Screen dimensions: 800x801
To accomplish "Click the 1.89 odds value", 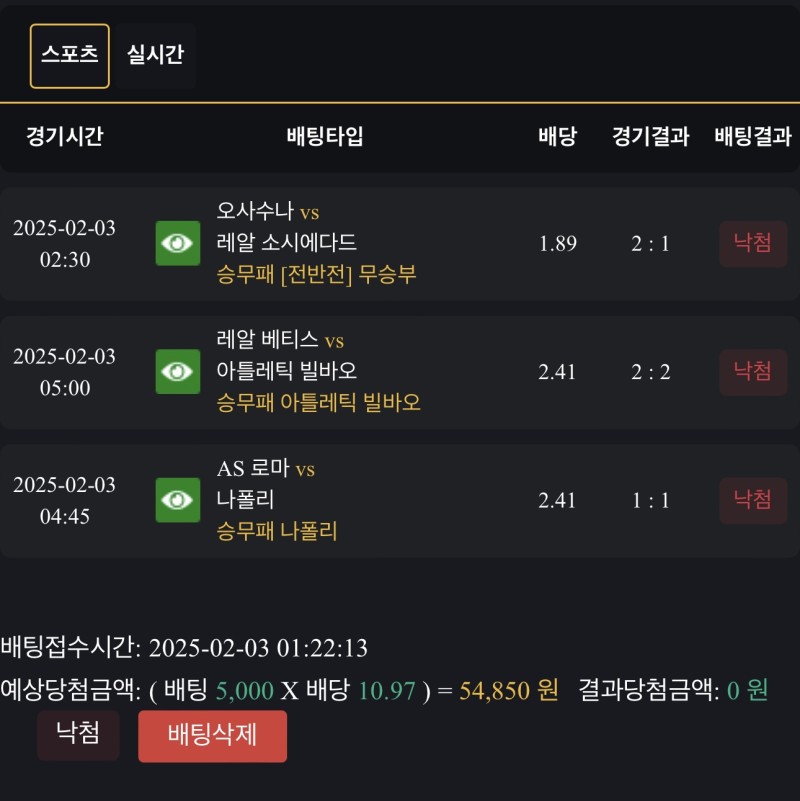I will point(557,244).
